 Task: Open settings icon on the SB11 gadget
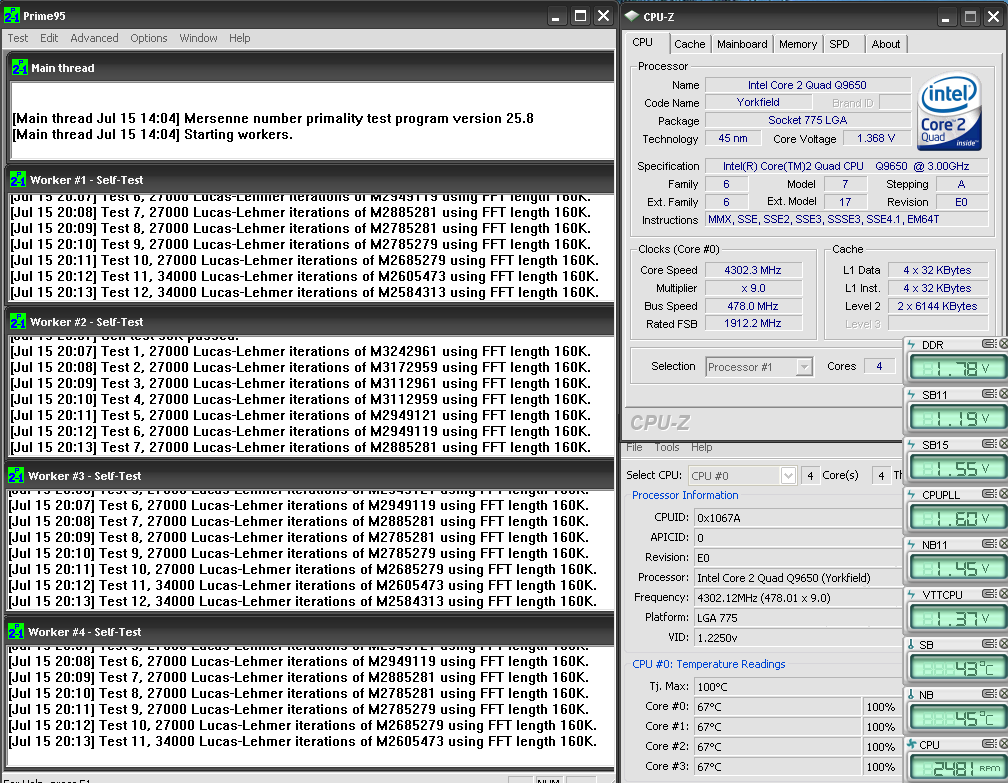click(x=989, y=393)
